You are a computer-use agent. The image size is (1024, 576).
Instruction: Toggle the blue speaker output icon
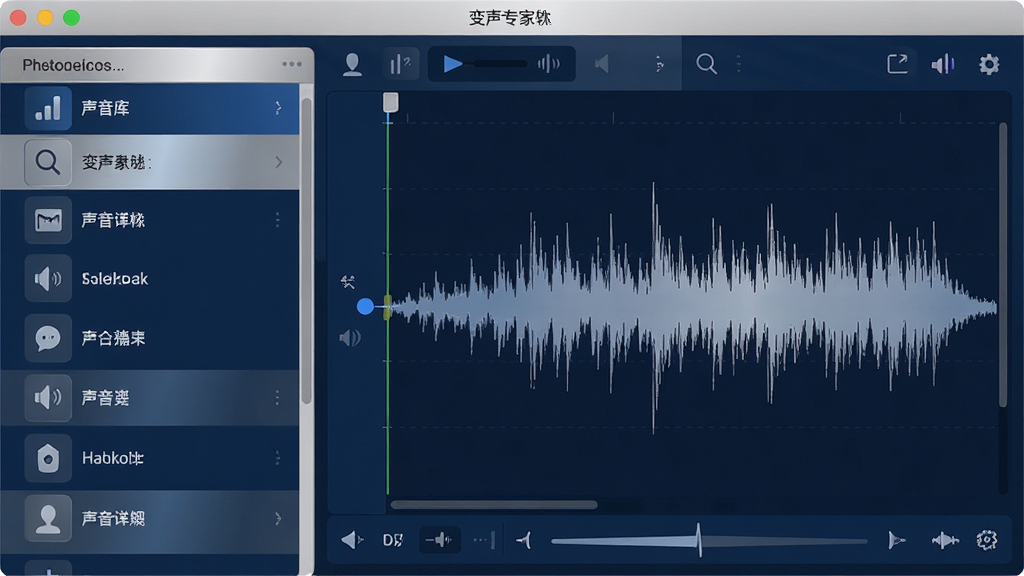pos(943,64)
